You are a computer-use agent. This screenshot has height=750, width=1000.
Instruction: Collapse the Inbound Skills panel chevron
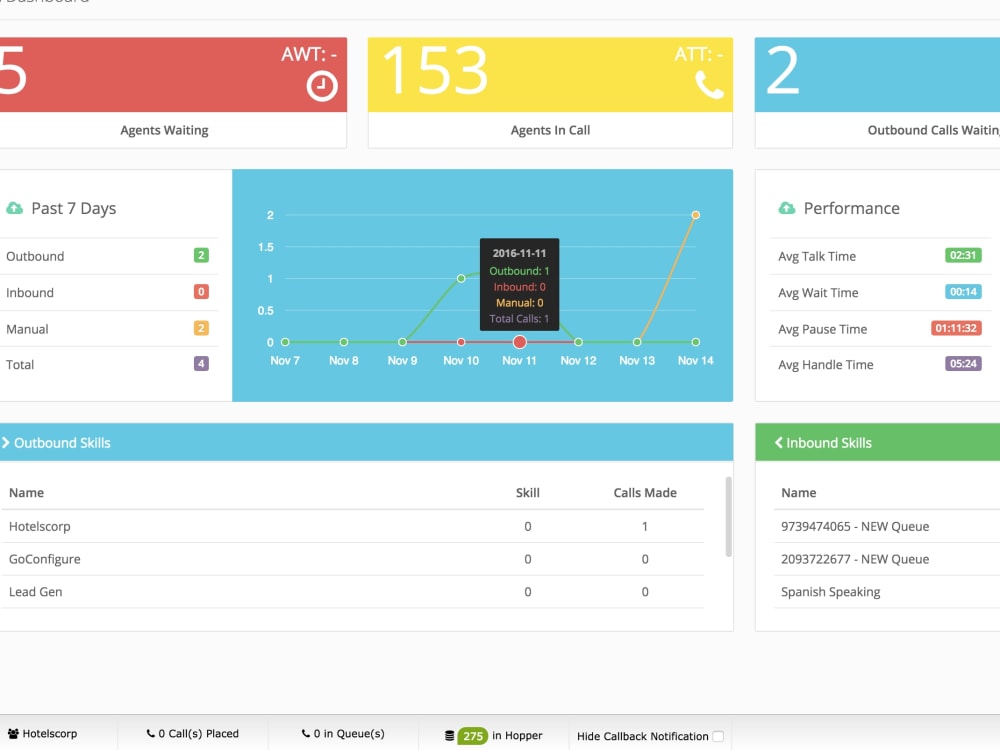pyautogui.click(x=779, y=442)
